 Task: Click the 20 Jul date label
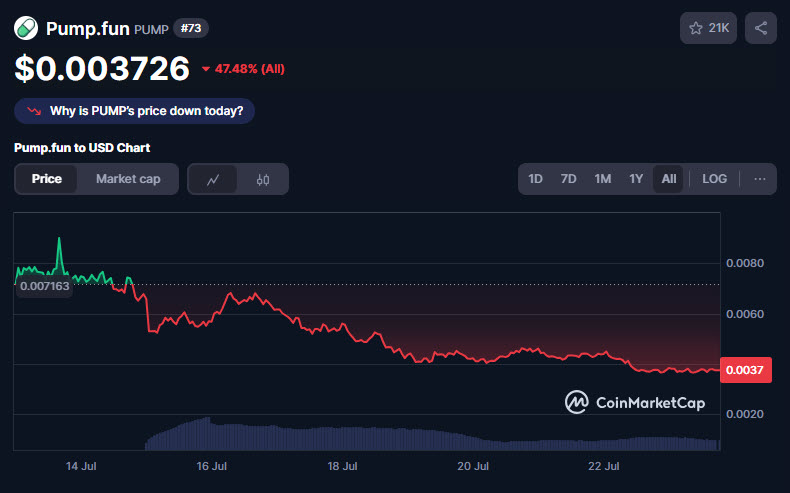[x=473, y=466]
